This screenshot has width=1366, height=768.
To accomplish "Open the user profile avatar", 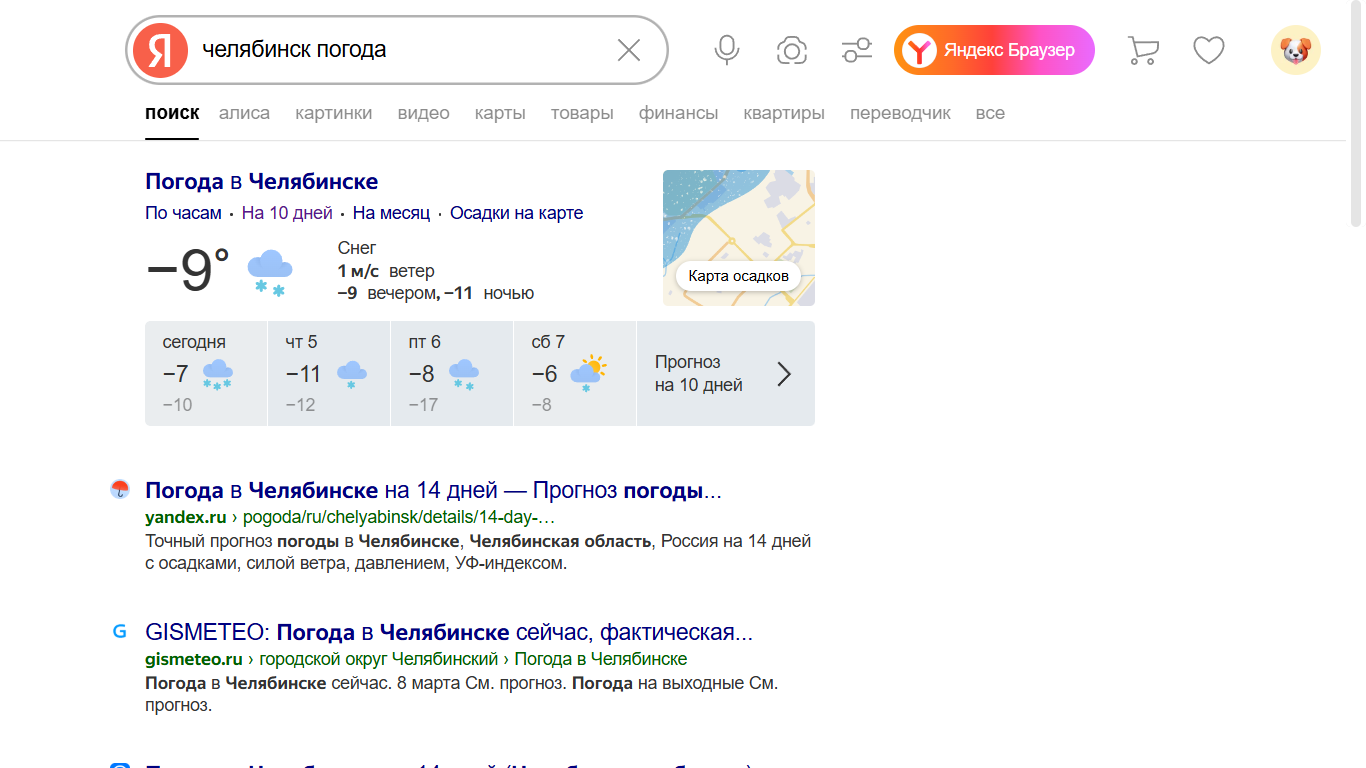I will point(1296,50).
